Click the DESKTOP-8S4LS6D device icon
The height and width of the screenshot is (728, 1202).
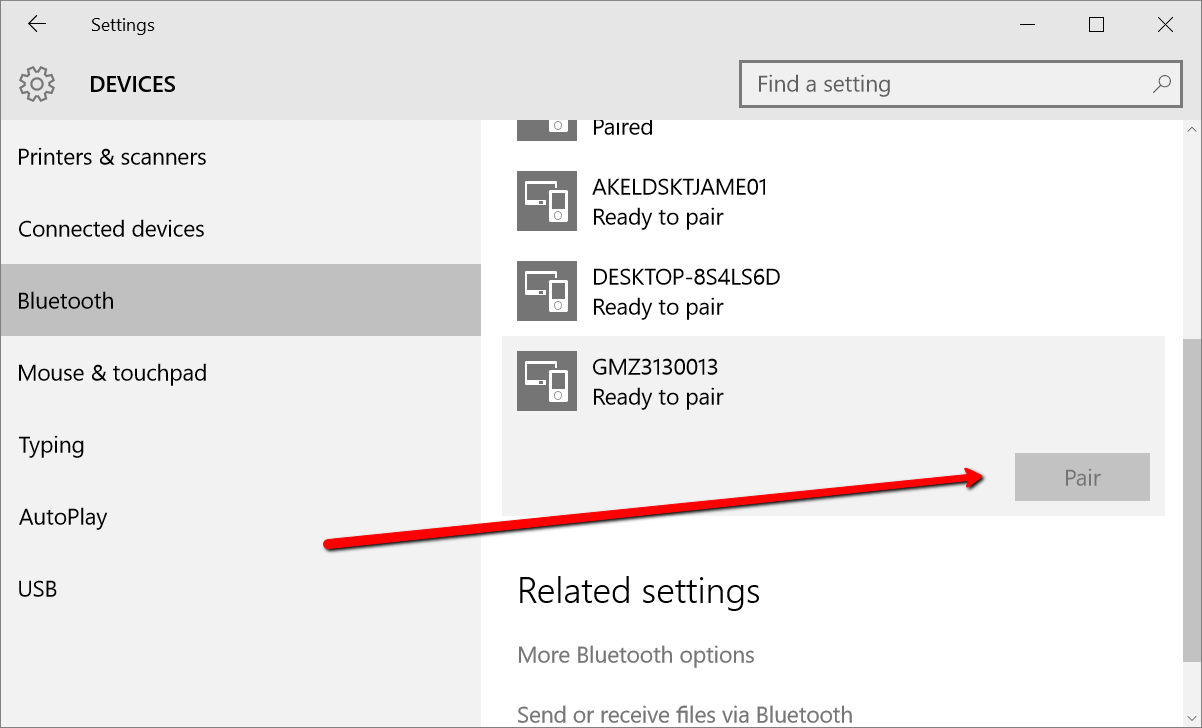(546, 291)
